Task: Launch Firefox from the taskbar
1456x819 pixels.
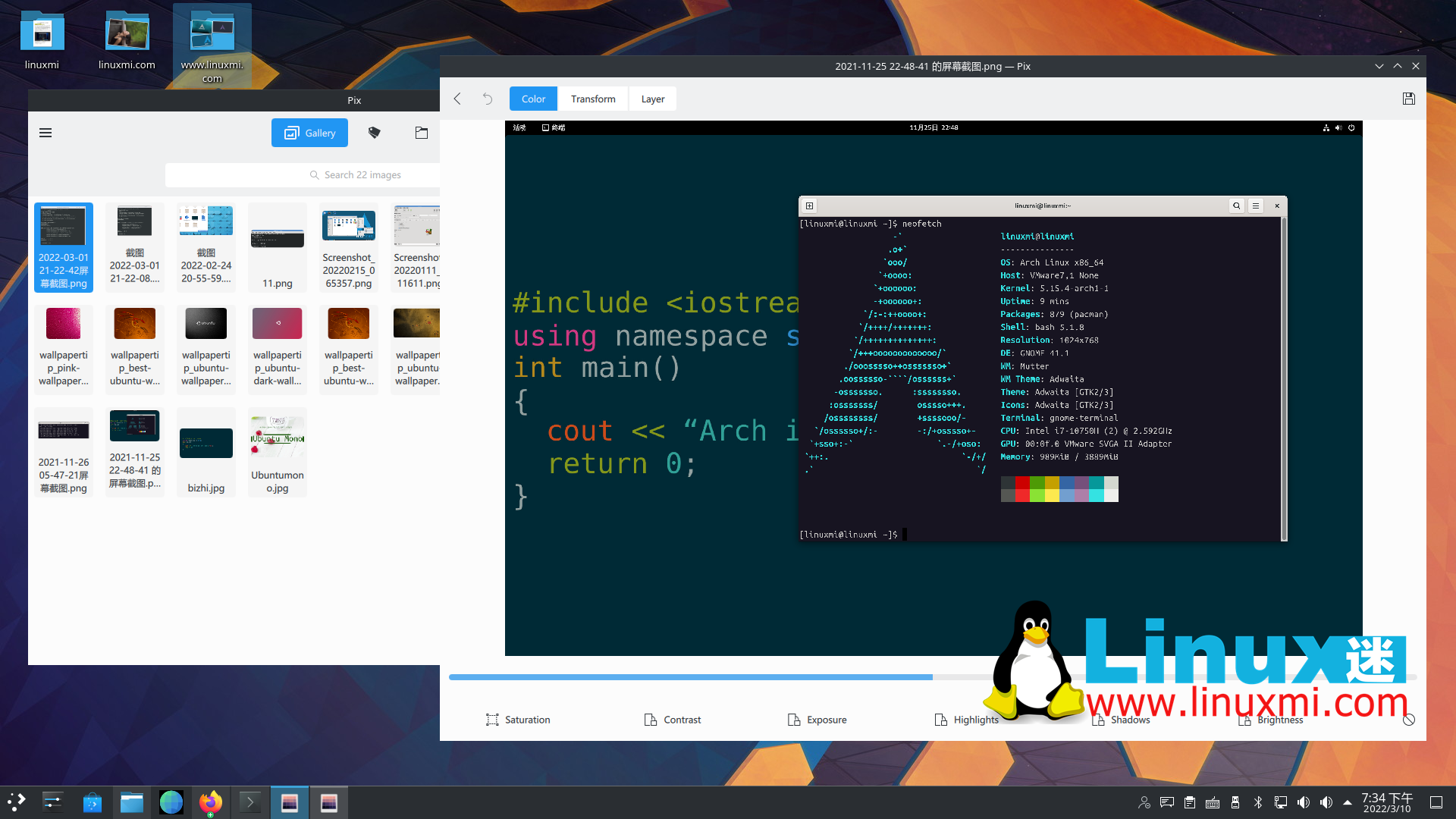Action: [211, 802]
